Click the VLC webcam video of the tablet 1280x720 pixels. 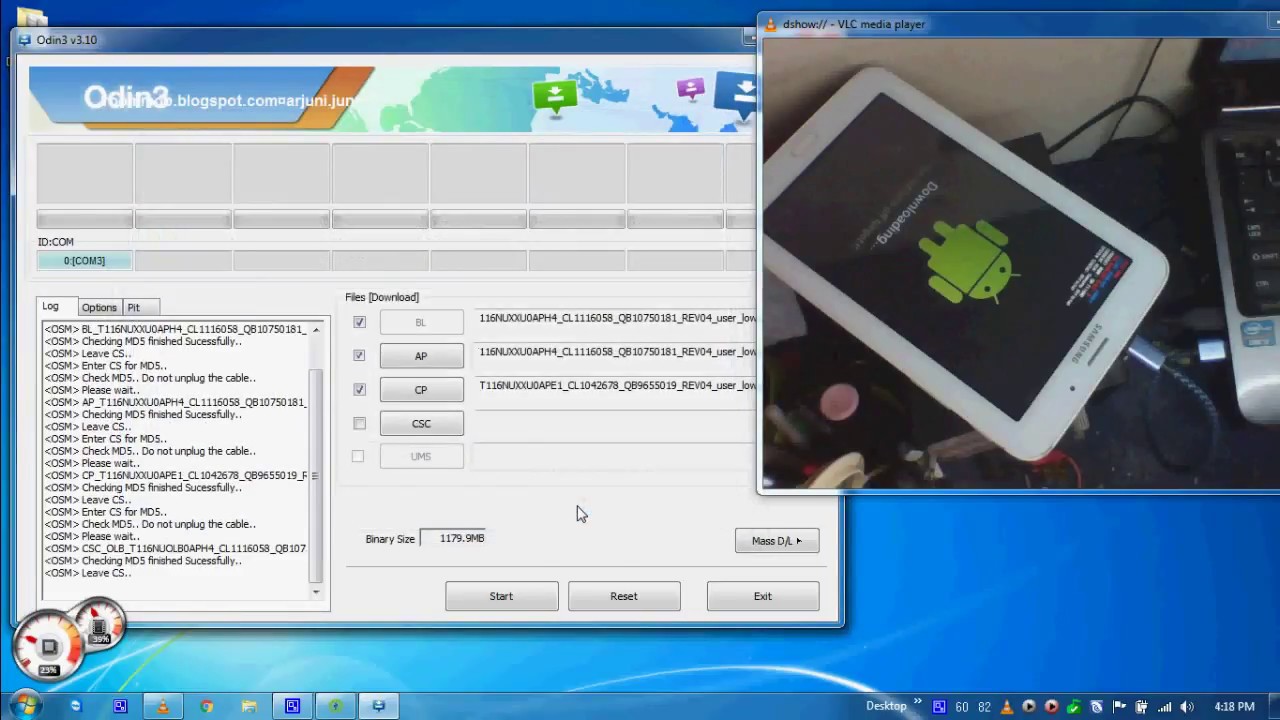(1021, 263)
